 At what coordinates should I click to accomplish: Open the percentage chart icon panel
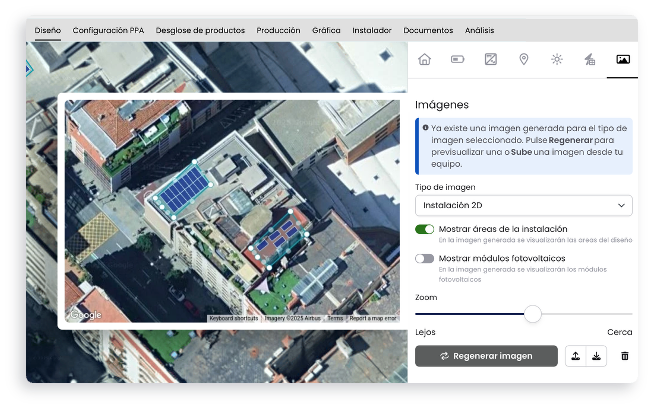point(491,60)
